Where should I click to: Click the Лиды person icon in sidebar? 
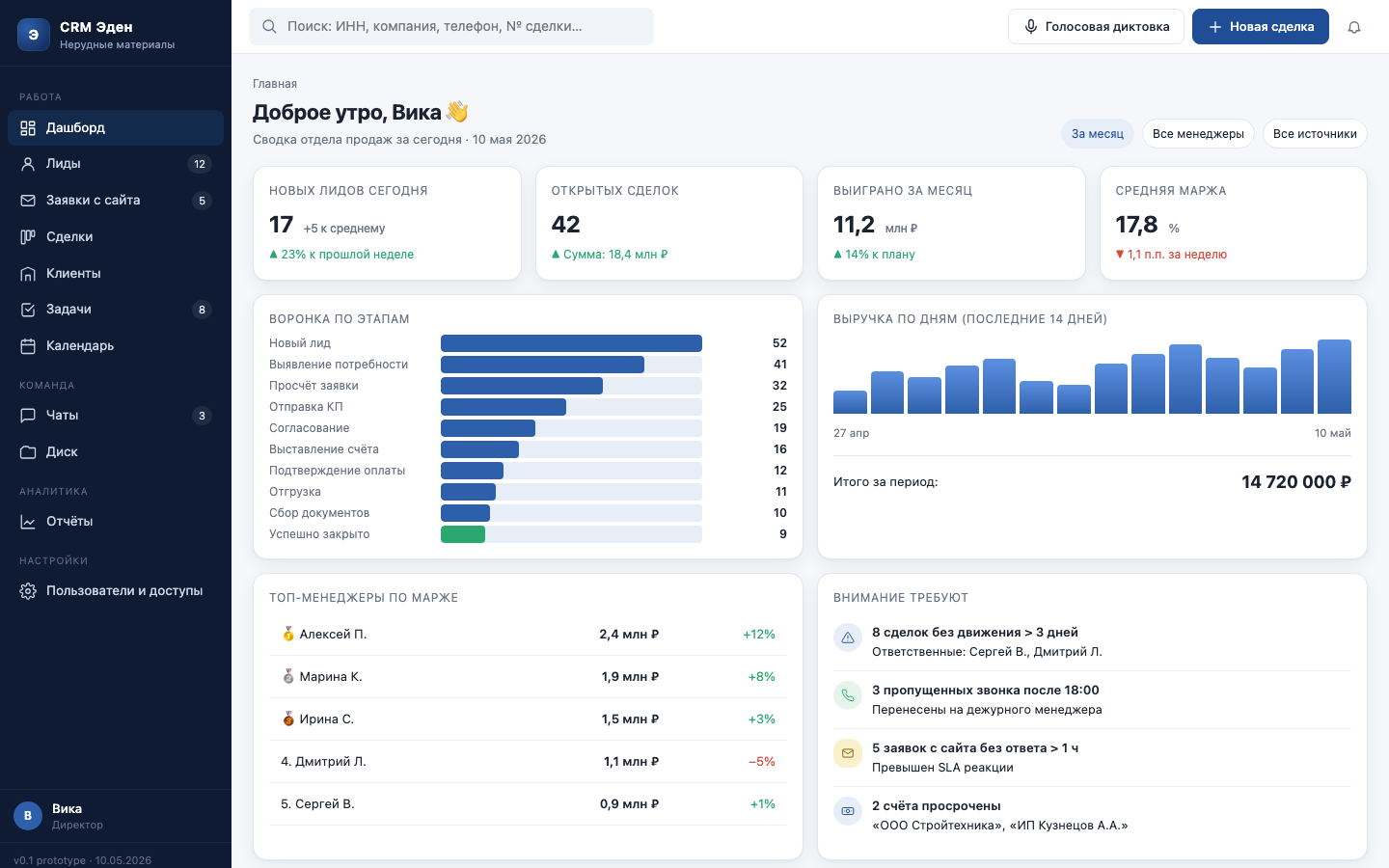(28, 164)
